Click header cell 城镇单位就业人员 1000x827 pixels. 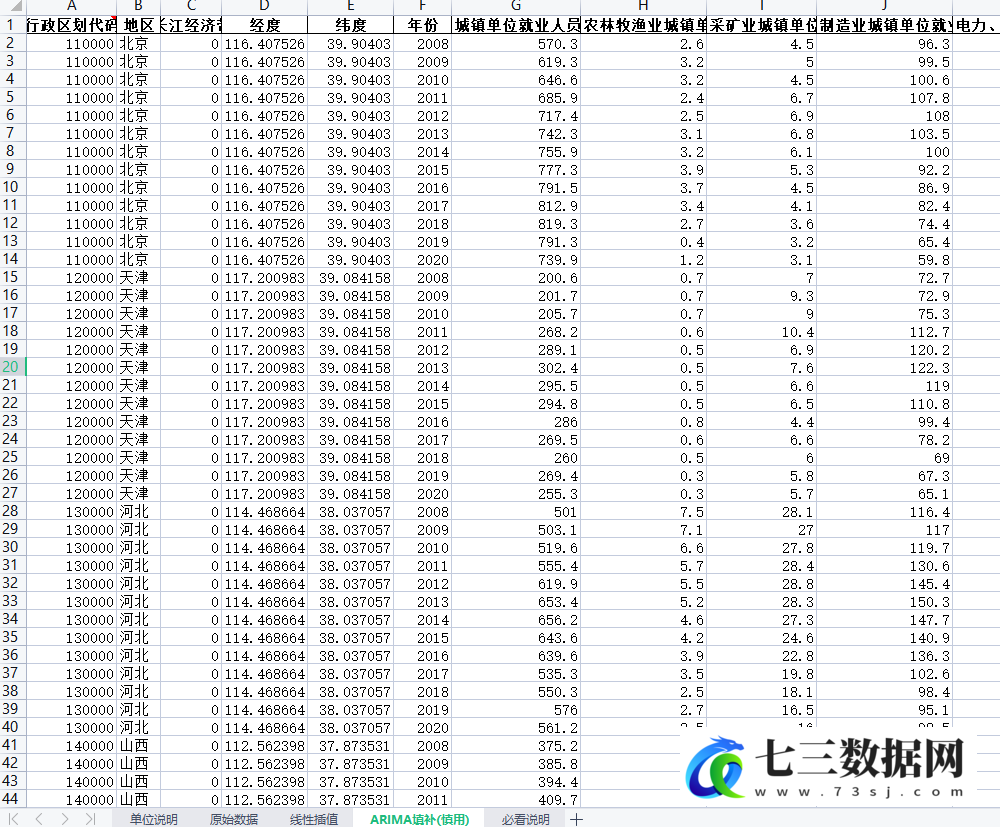[516, 26]
